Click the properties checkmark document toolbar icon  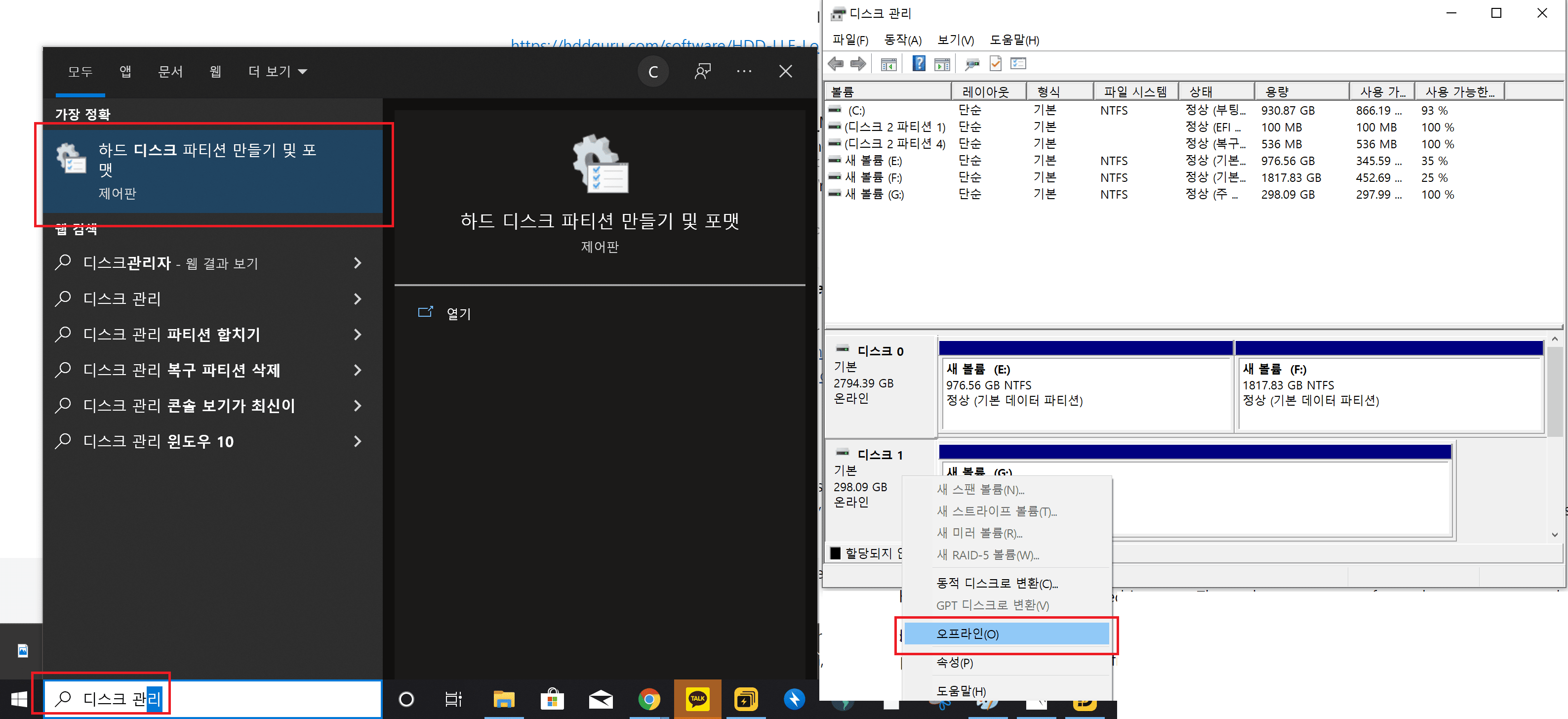996,63
